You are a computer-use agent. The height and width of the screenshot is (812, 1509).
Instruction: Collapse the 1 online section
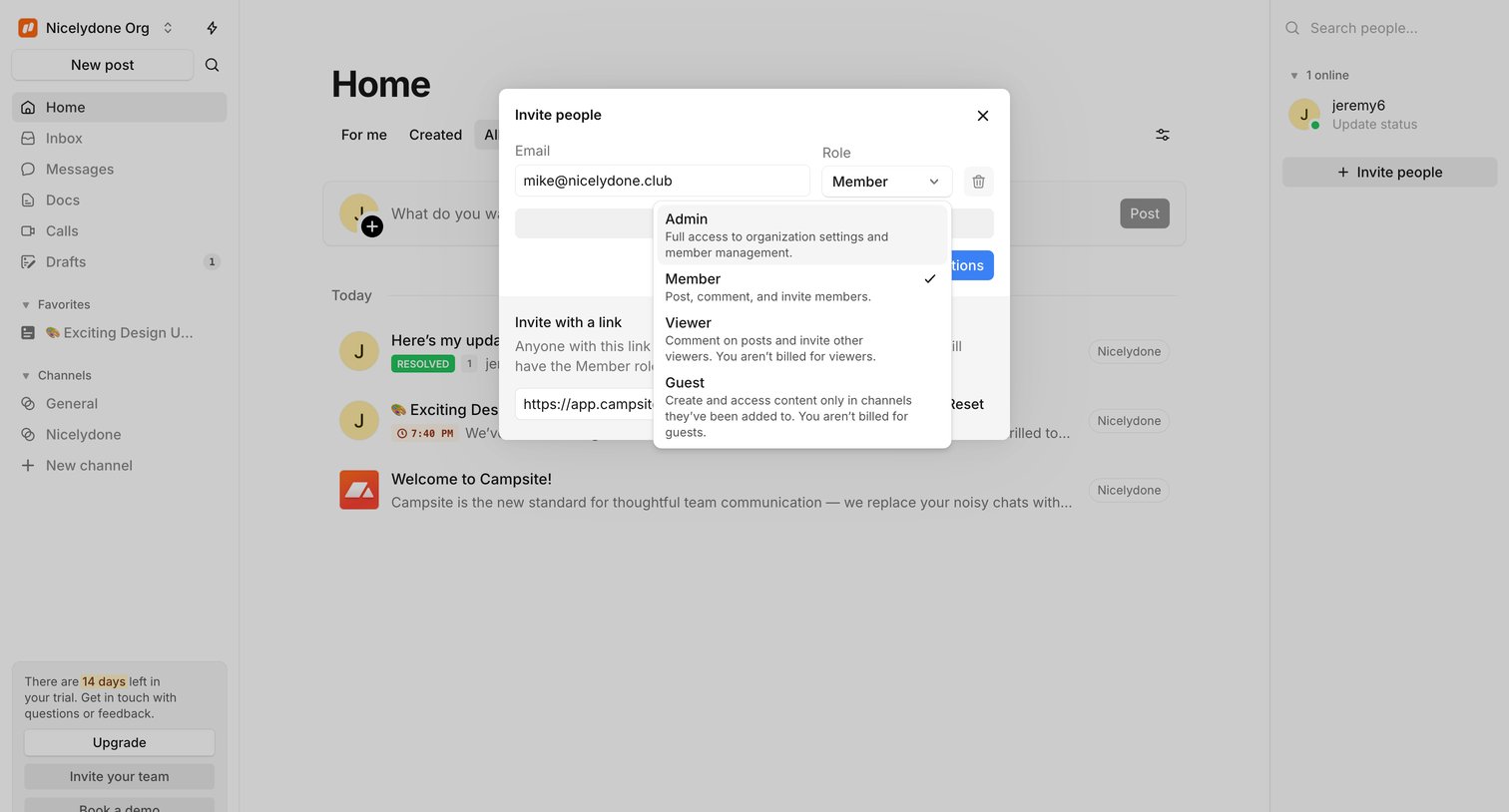tap(1319, 76)
